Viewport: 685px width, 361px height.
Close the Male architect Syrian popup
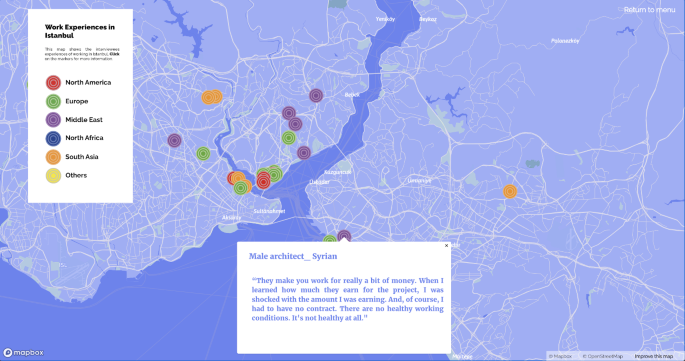pos(446,246)
